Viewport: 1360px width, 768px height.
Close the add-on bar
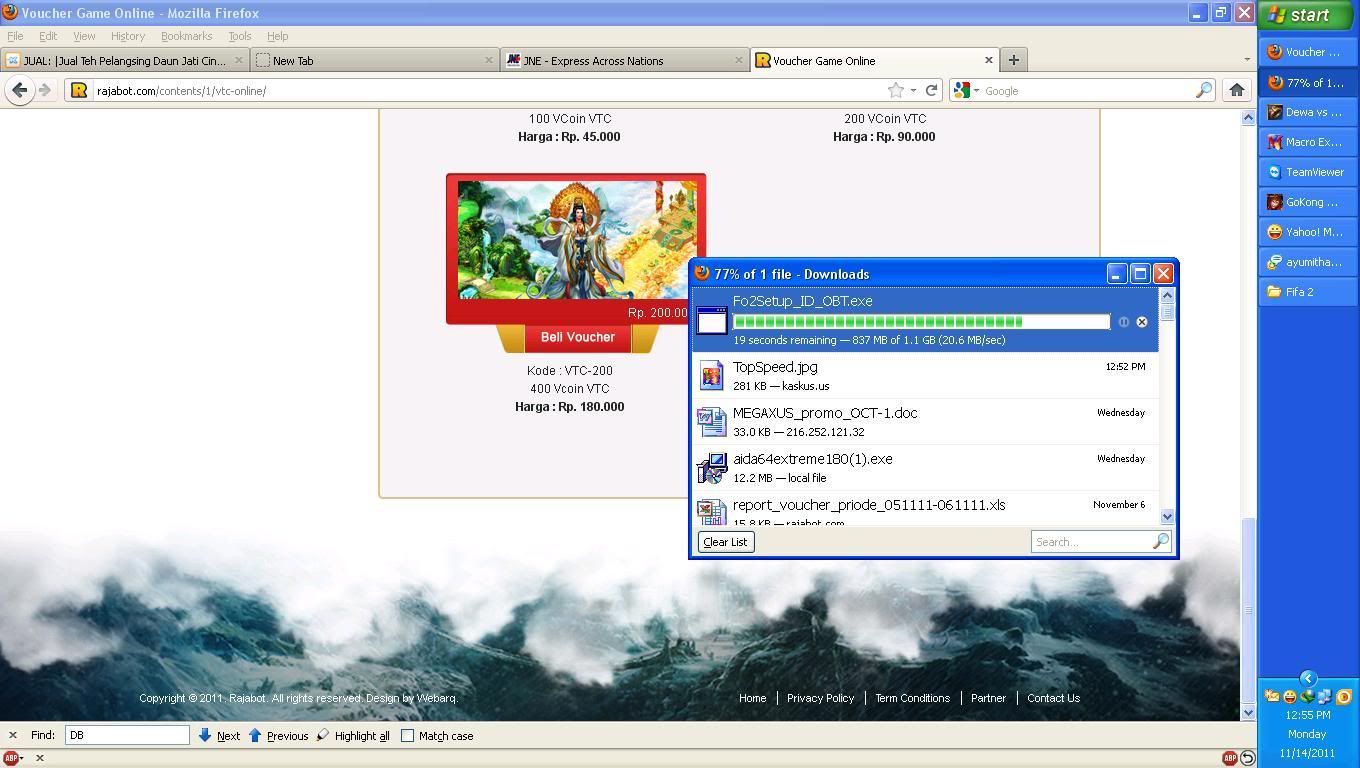(x=40, y=758)
